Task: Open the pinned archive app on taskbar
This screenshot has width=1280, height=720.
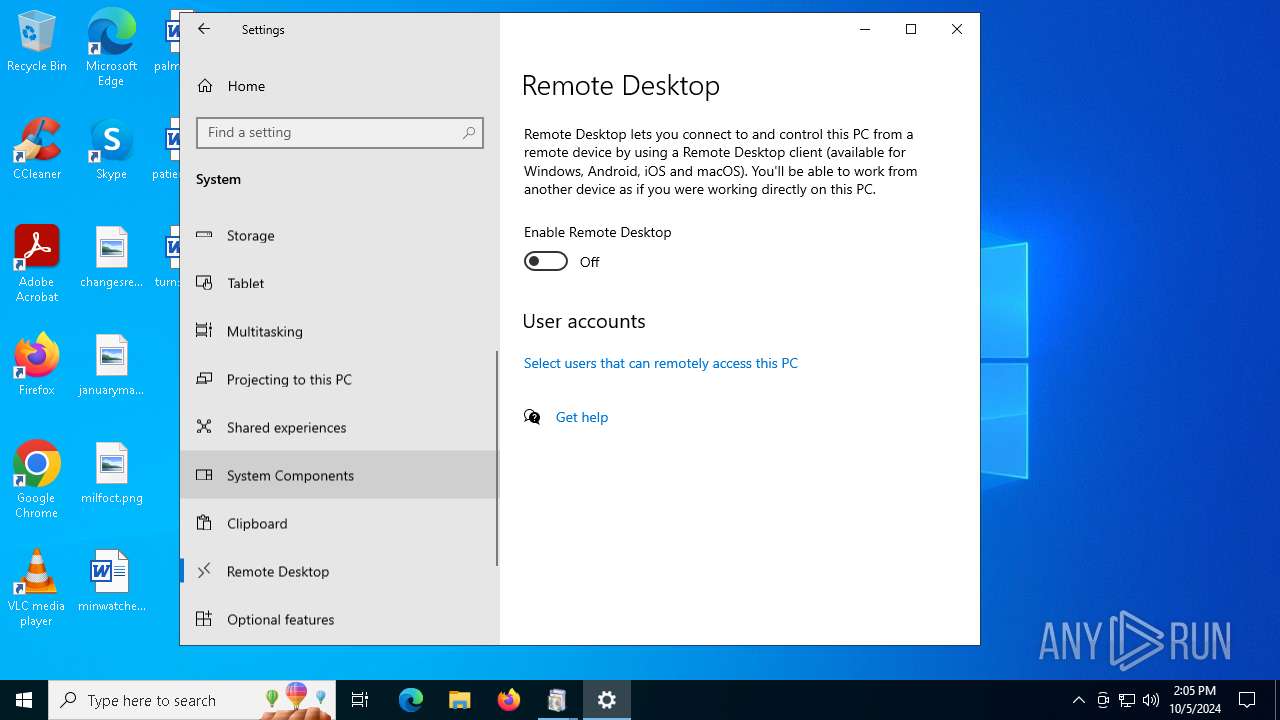Action: (x=557, y=700)
